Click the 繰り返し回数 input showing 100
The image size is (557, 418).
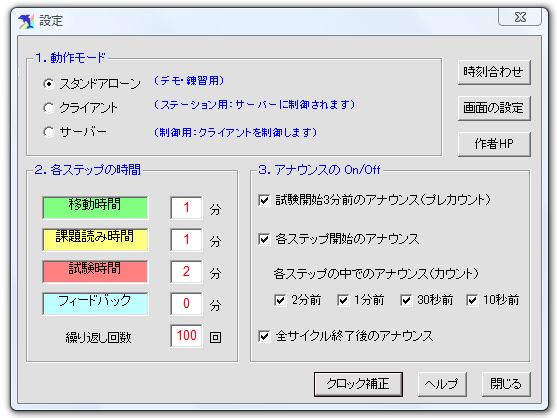(x=186, y=335)
